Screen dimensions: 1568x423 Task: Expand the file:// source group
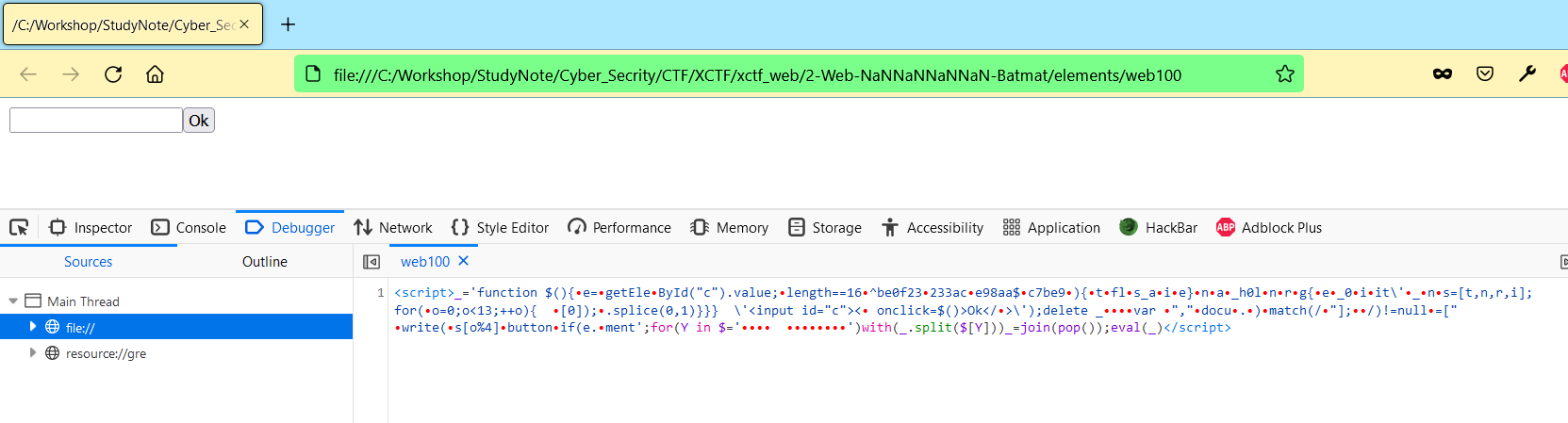(x=33, y=327)
